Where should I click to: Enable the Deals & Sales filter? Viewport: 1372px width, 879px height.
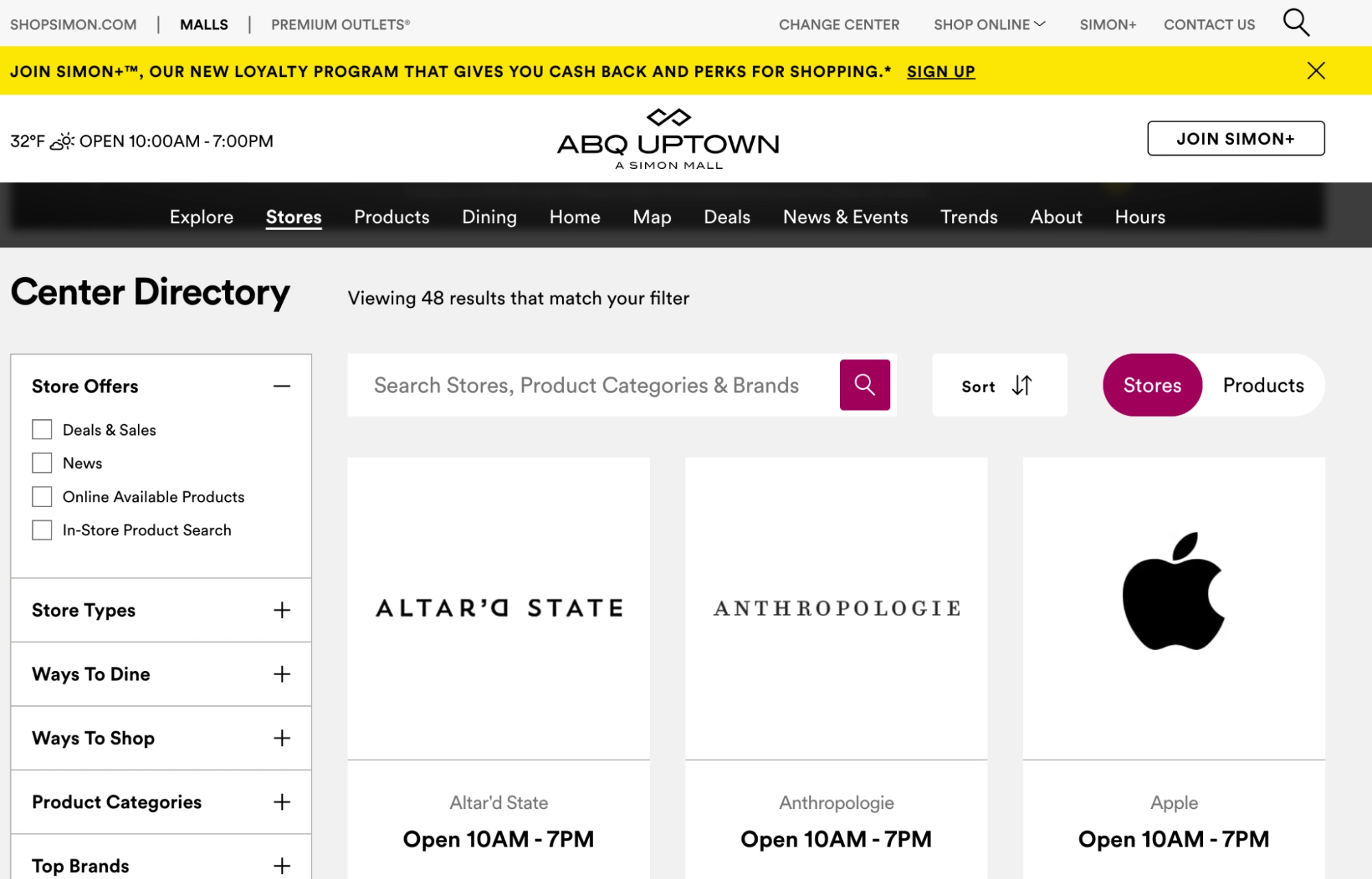coord(42,429)
